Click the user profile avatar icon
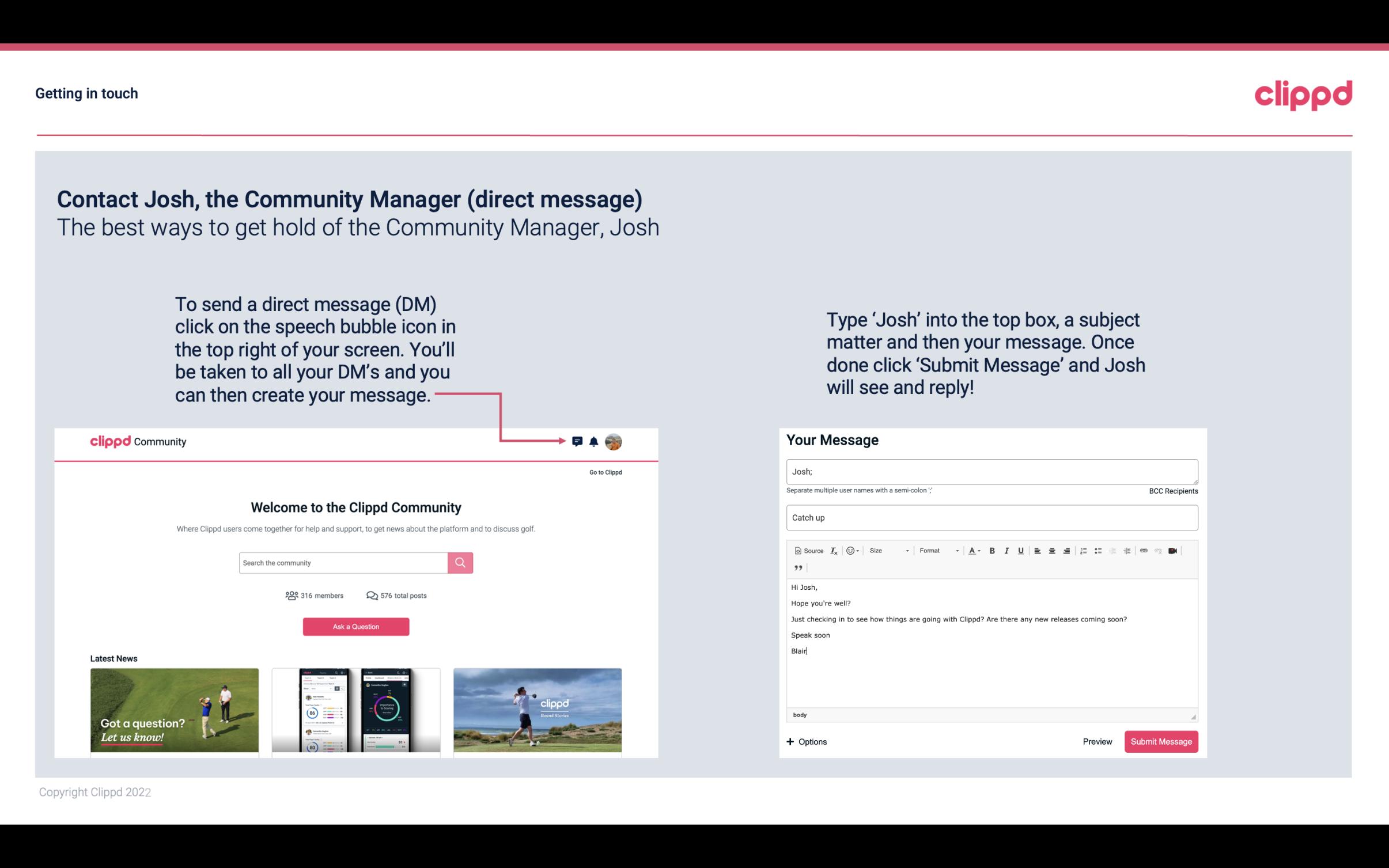1389x868 pixels. point(614,441)
